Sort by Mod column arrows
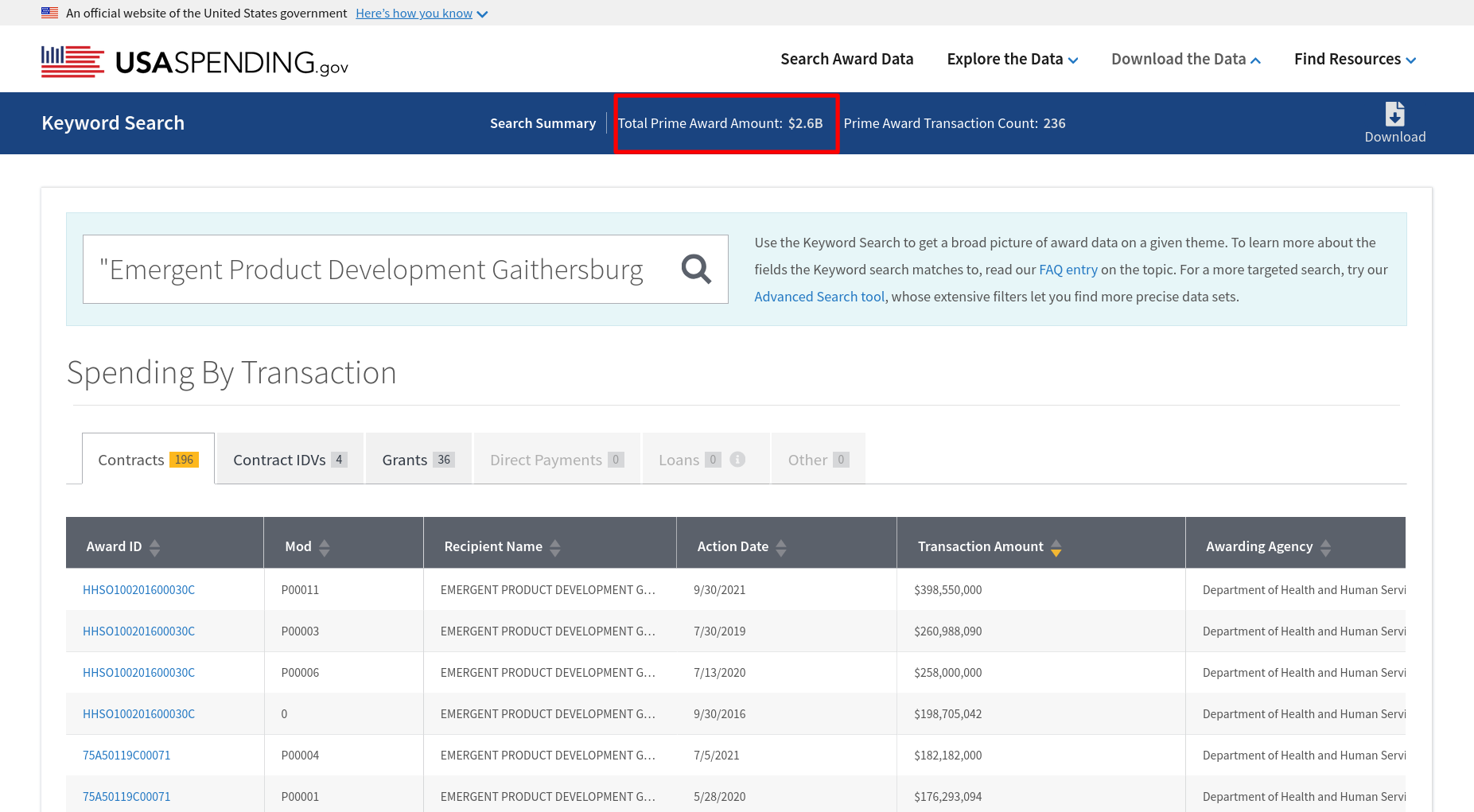Viewport: 1474px width, 812px height. coord(325,547)
